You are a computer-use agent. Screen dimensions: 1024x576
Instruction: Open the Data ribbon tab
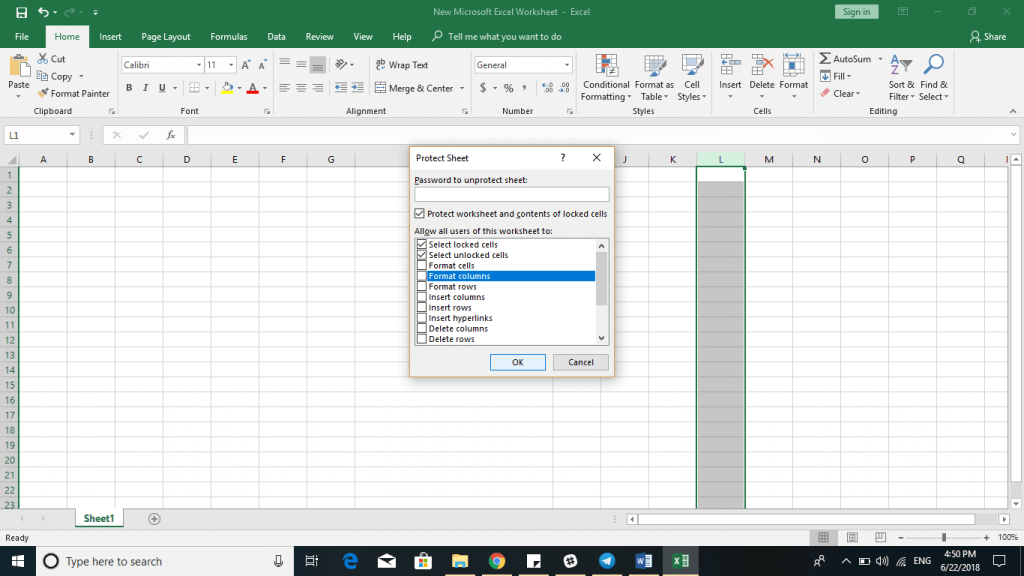[x=277, y=36]
